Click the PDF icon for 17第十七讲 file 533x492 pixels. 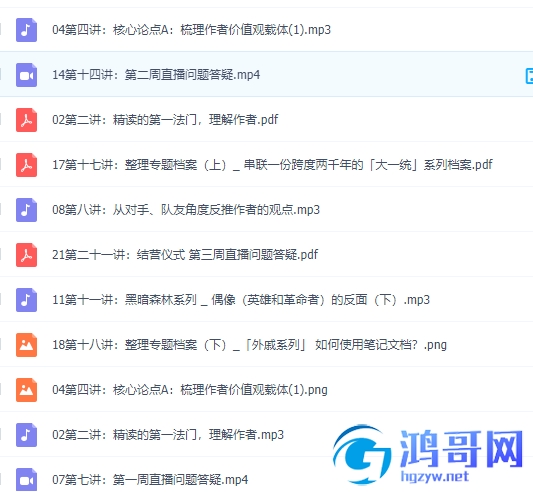pyautogui.click(x=27, y=165)
